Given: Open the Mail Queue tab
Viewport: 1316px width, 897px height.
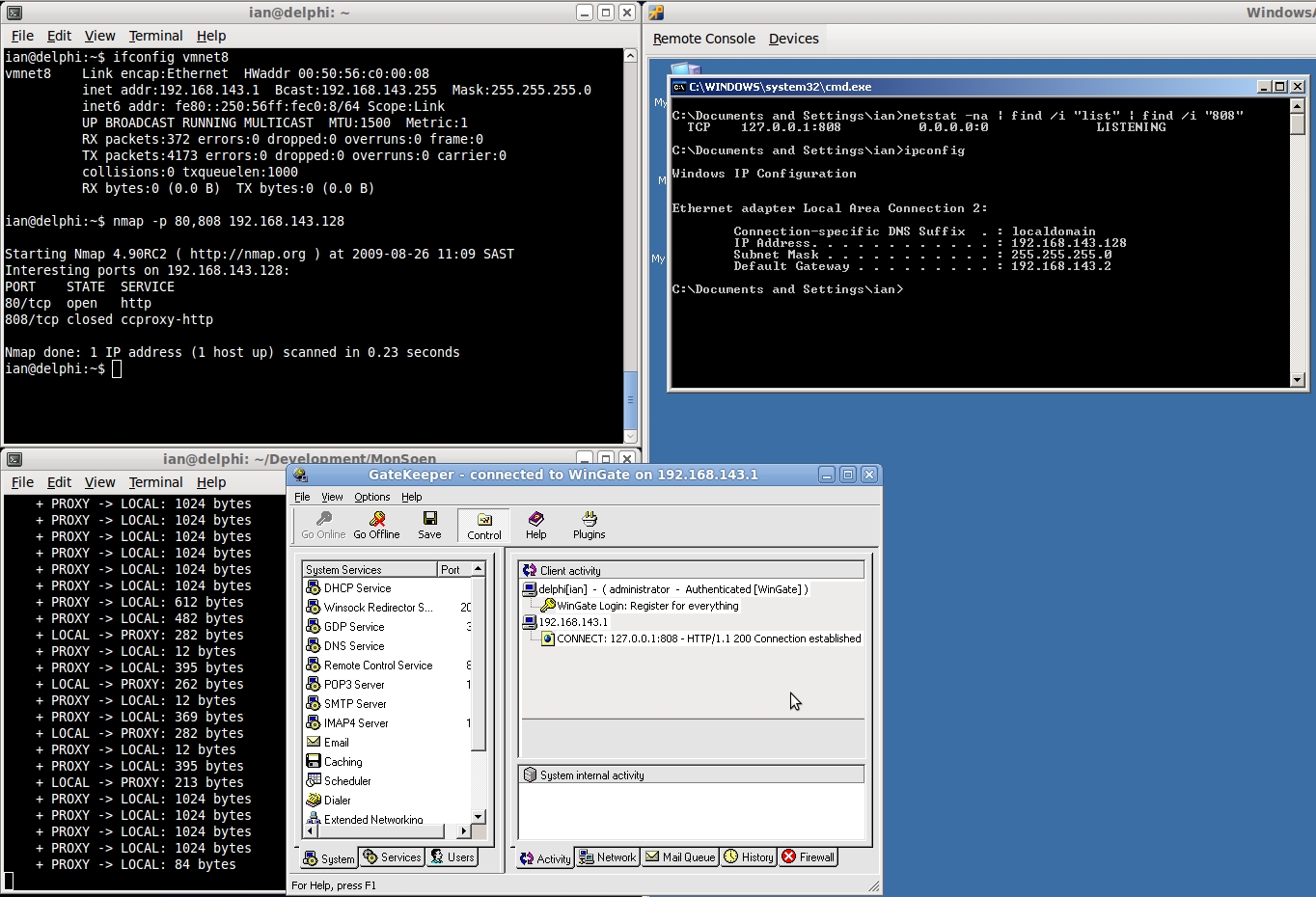Looking at the screenshot, I should [x=680, y=856].
